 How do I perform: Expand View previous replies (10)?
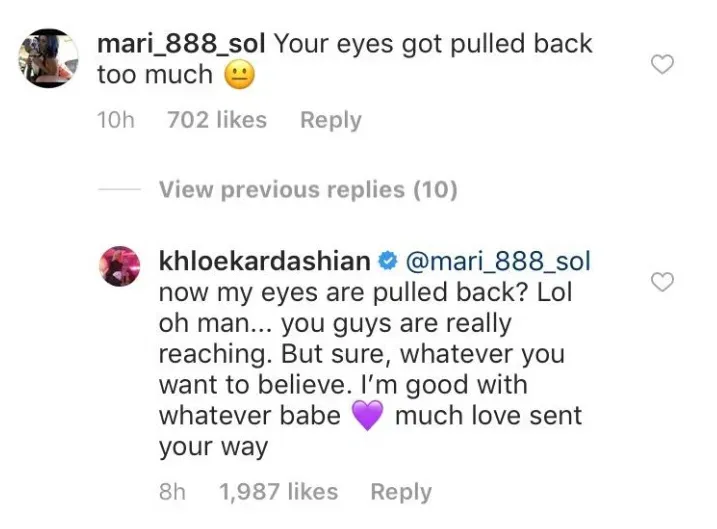tap(307, 189)
